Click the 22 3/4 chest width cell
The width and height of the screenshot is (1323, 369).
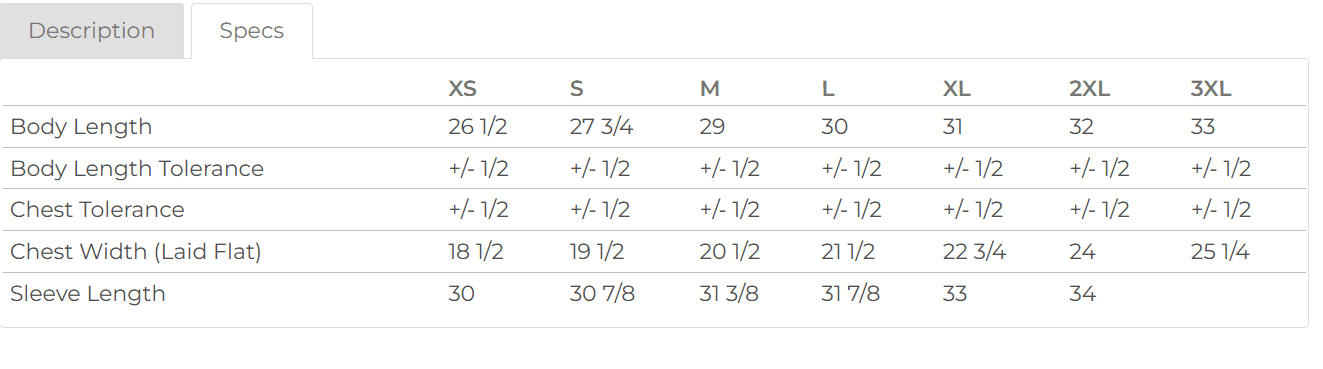(974, 252)
